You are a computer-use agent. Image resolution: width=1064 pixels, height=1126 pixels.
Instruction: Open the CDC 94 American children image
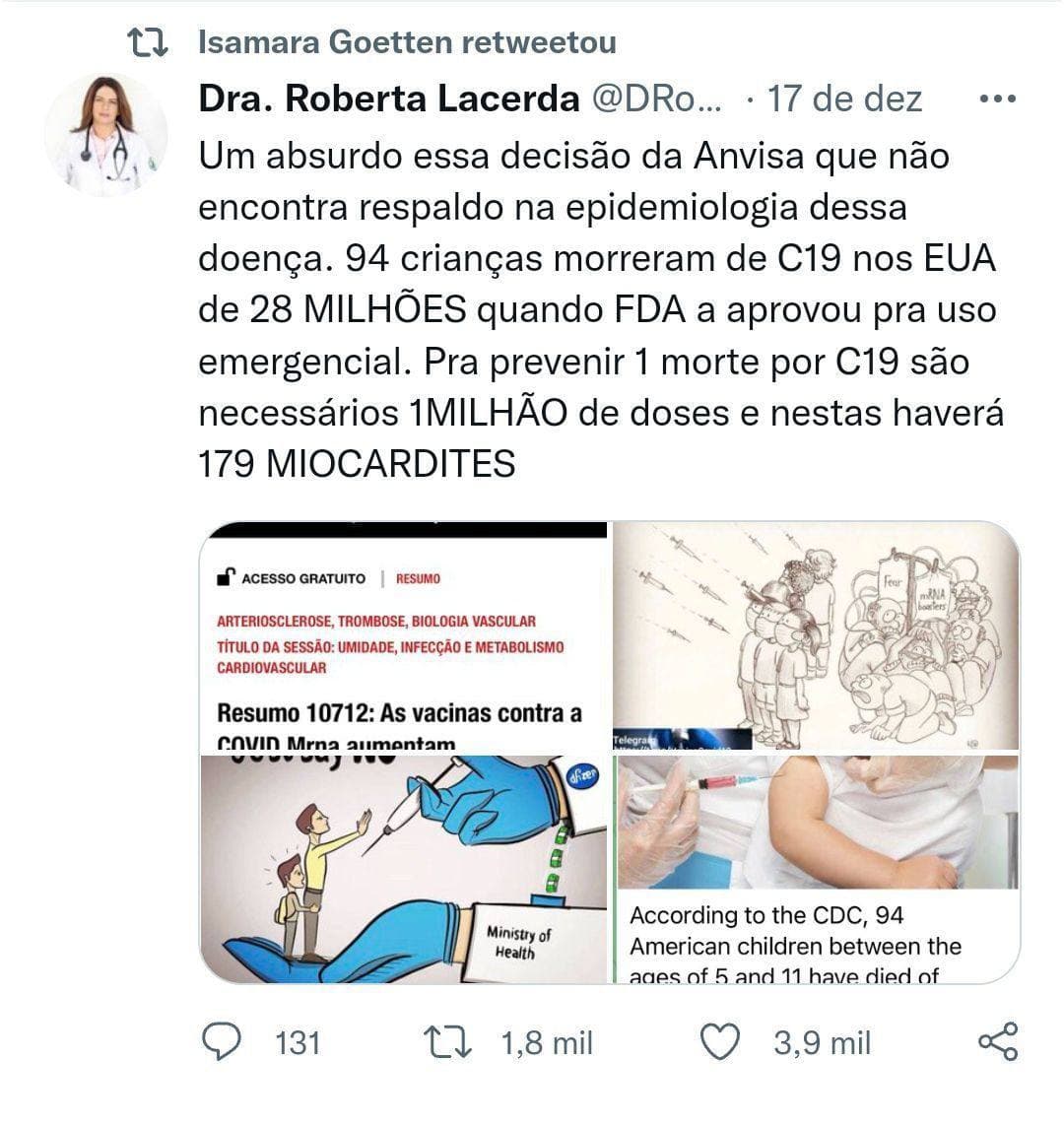click(x=817, y=869)
